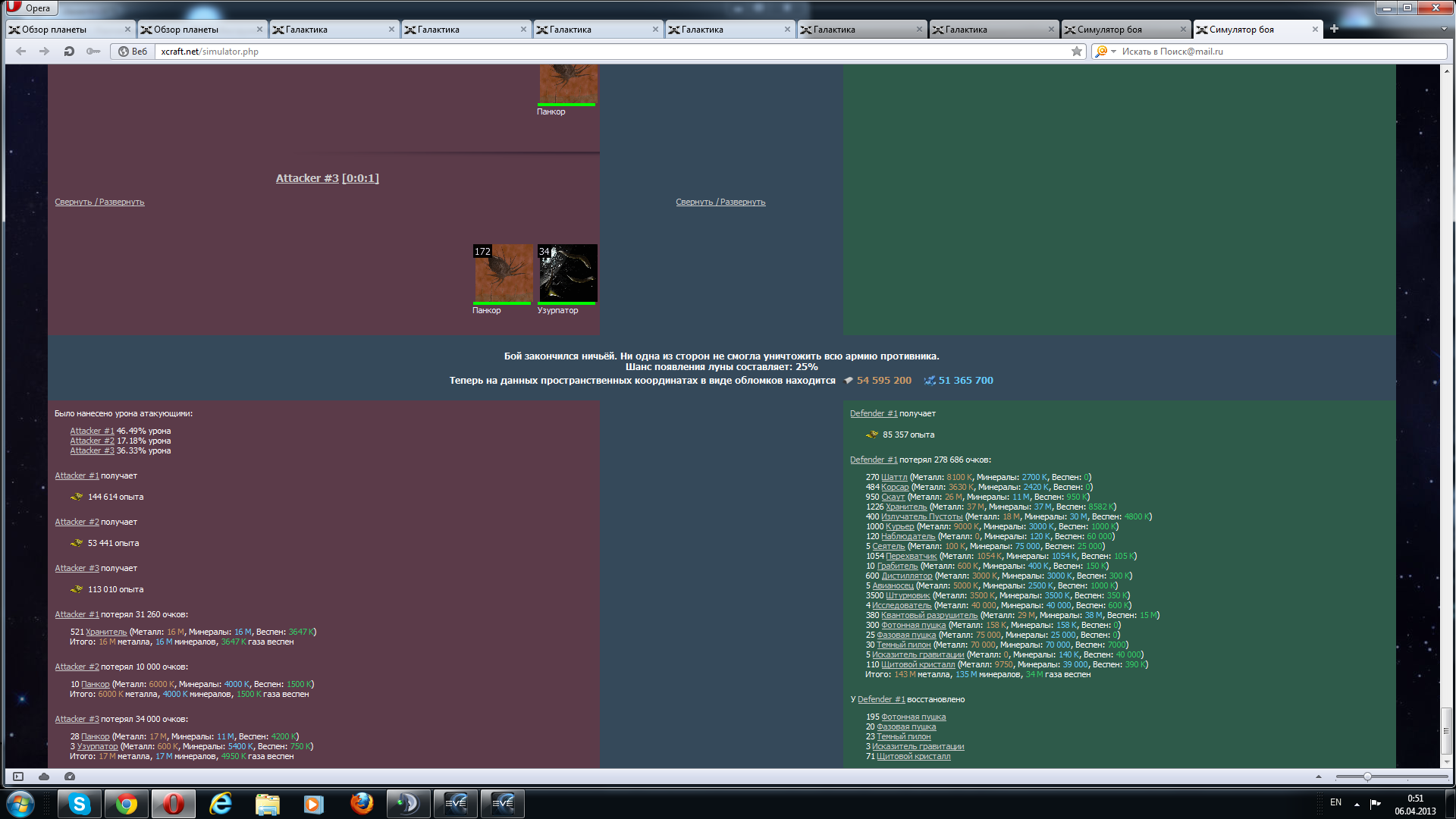
Task: Open Google Chrome from the taskbar
Action: pyautogui.click(x=126, y=804)
